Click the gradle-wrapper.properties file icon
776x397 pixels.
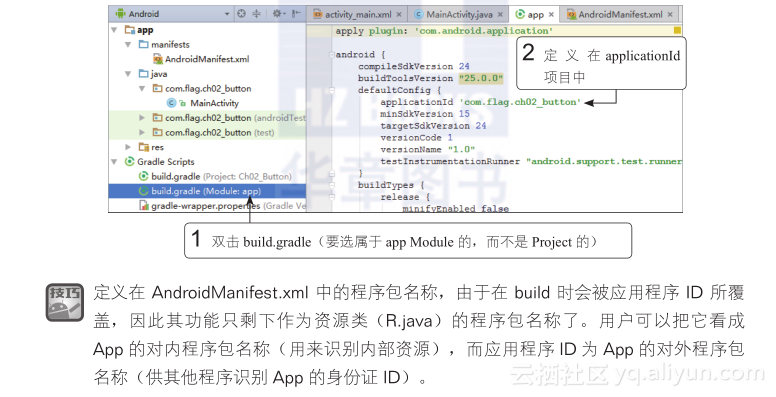pos(144,206)
